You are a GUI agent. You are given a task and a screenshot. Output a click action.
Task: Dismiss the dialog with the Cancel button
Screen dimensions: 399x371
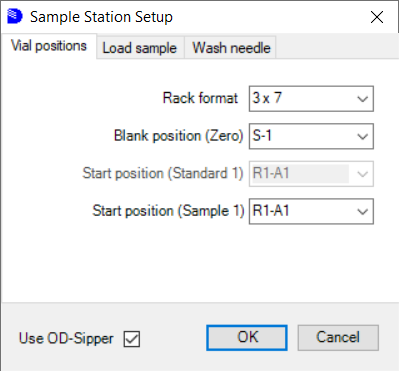pos(338,338)
